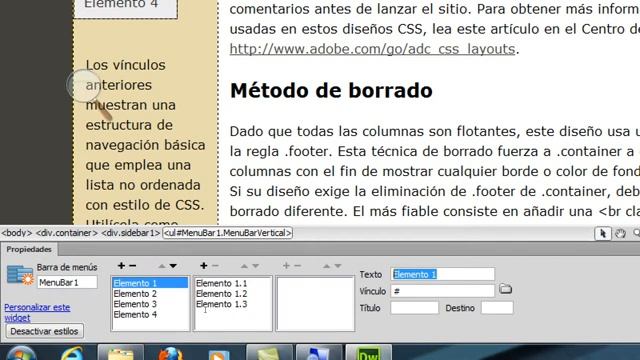The image size is (640, 360).
Task: Select Elemento 1 in the menu list
Action: 150,283
